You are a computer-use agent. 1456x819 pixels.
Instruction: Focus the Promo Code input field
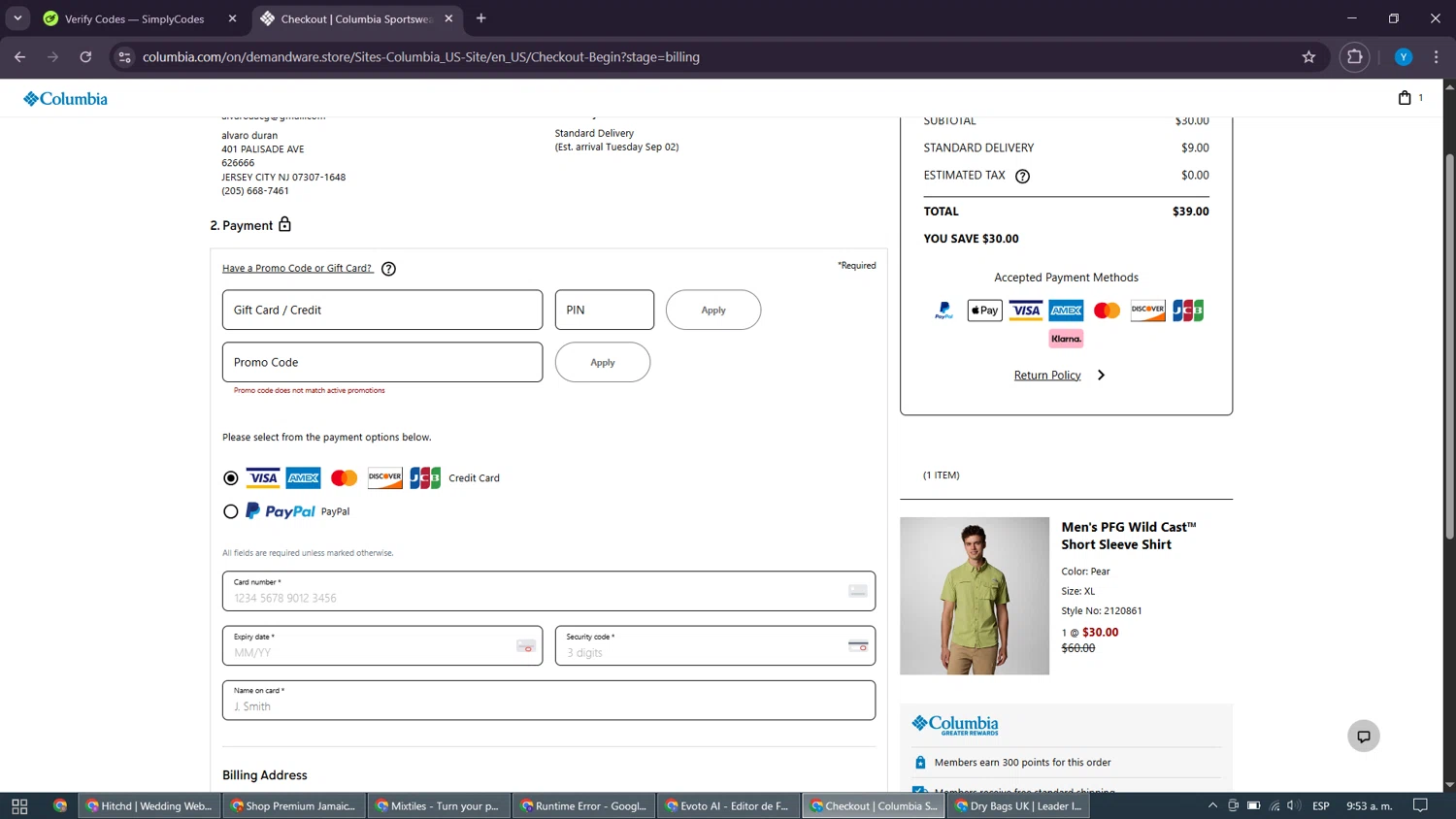pyautogui.click(x=382, y=362)
